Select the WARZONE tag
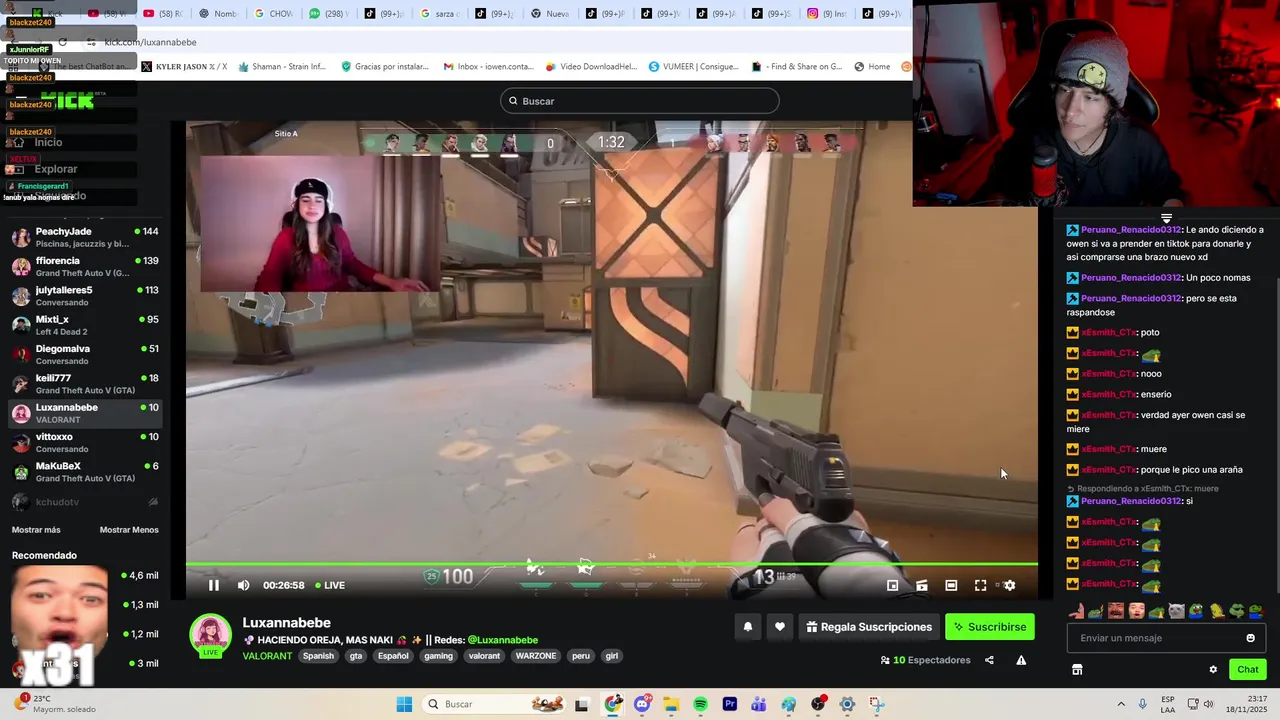1280x720 pixels. [535, 656]
